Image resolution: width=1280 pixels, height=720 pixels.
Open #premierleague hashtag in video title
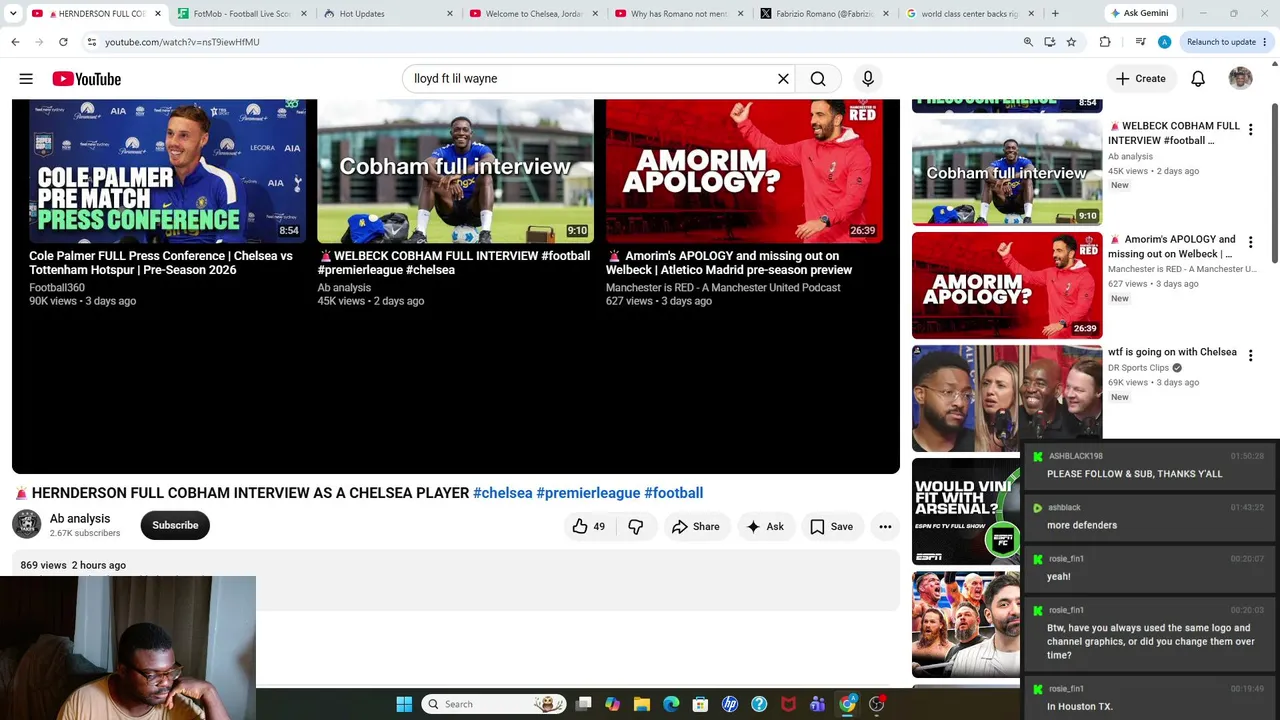[588, 493]
